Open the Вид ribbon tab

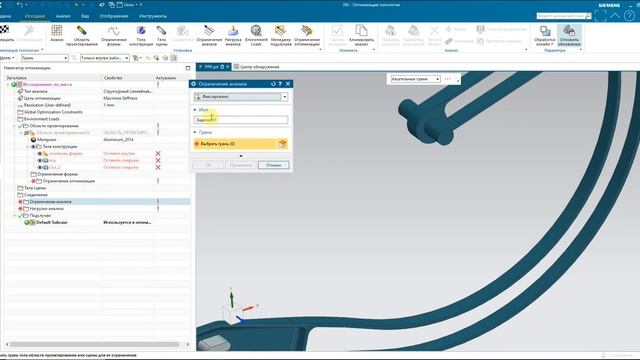click(85, 16)
